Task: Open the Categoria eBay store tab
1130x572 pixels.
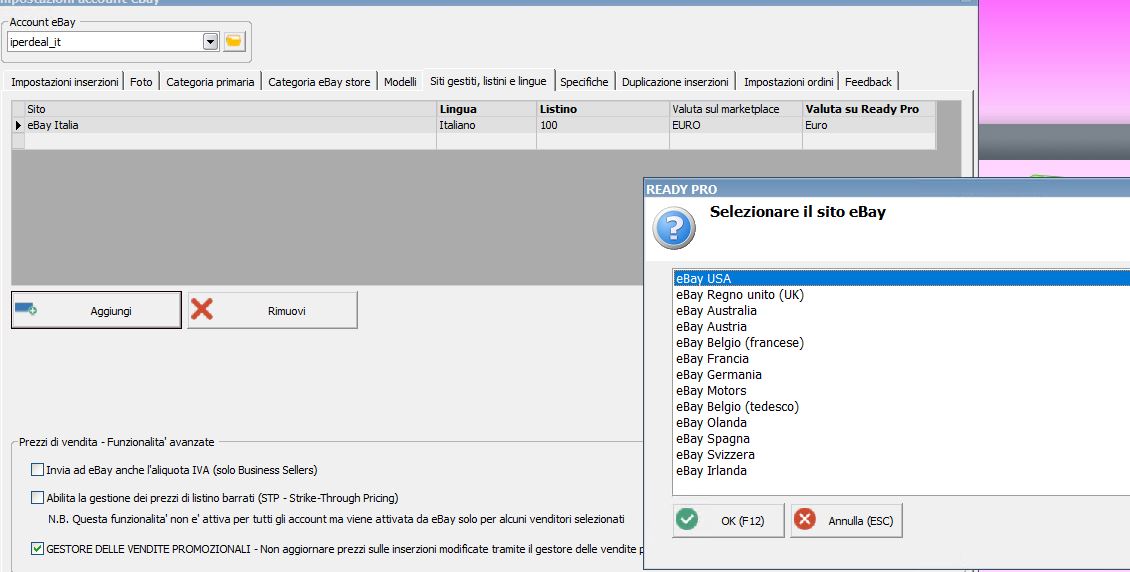Action: (x=319, y=82)
